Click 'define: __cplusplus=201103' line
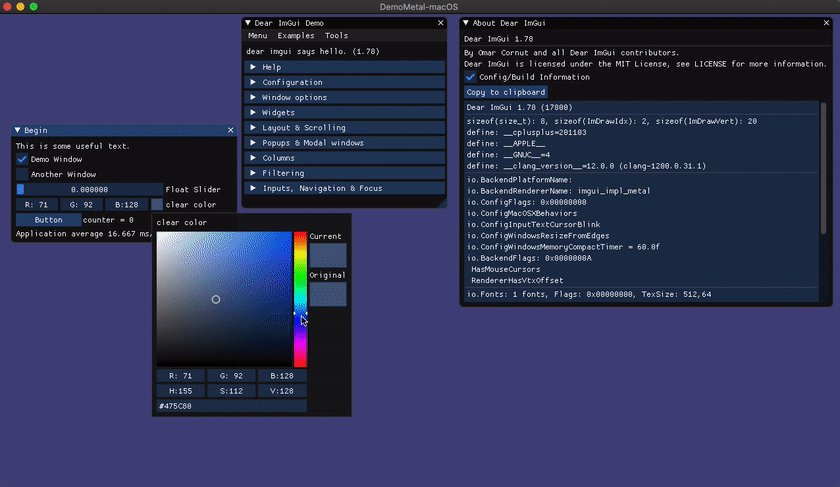Screen dimensions: 840x487 [526, 132]
